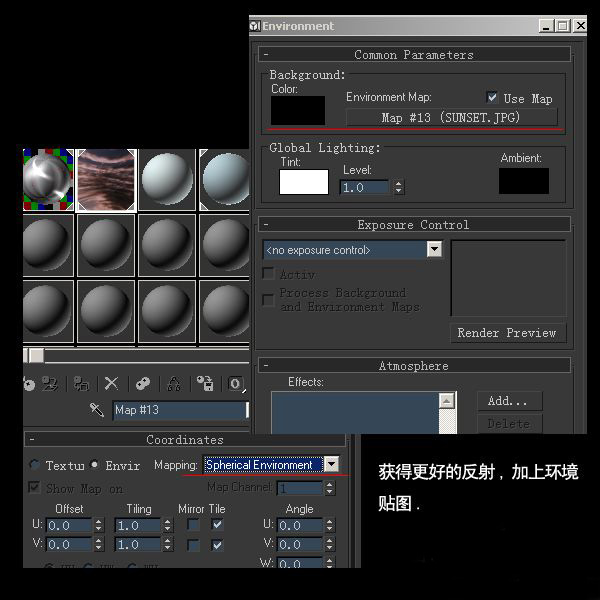Open the exposure control type dropdown

tap(434, 250)
